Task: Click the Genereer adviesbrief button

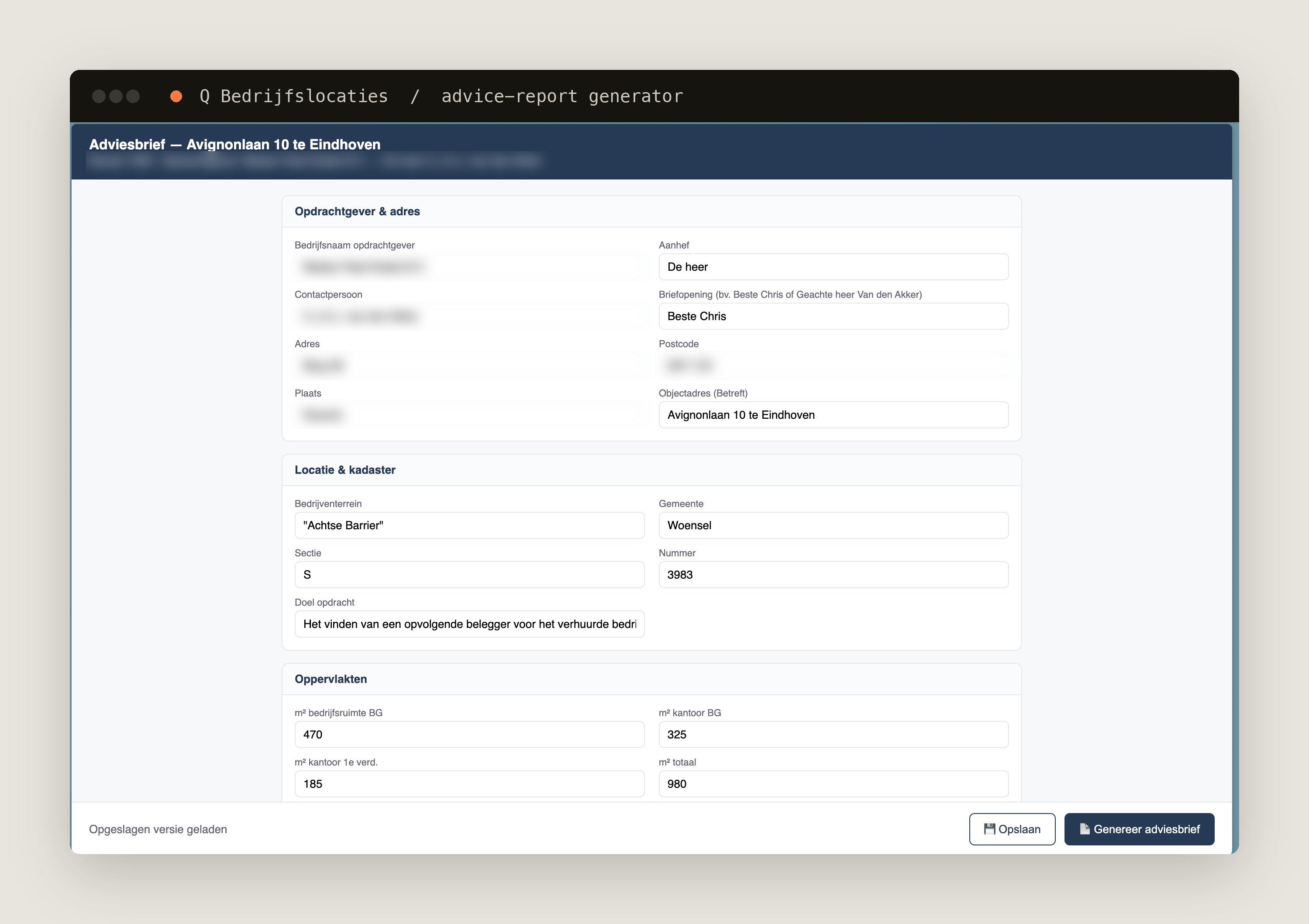Action: pos(1139,829)
